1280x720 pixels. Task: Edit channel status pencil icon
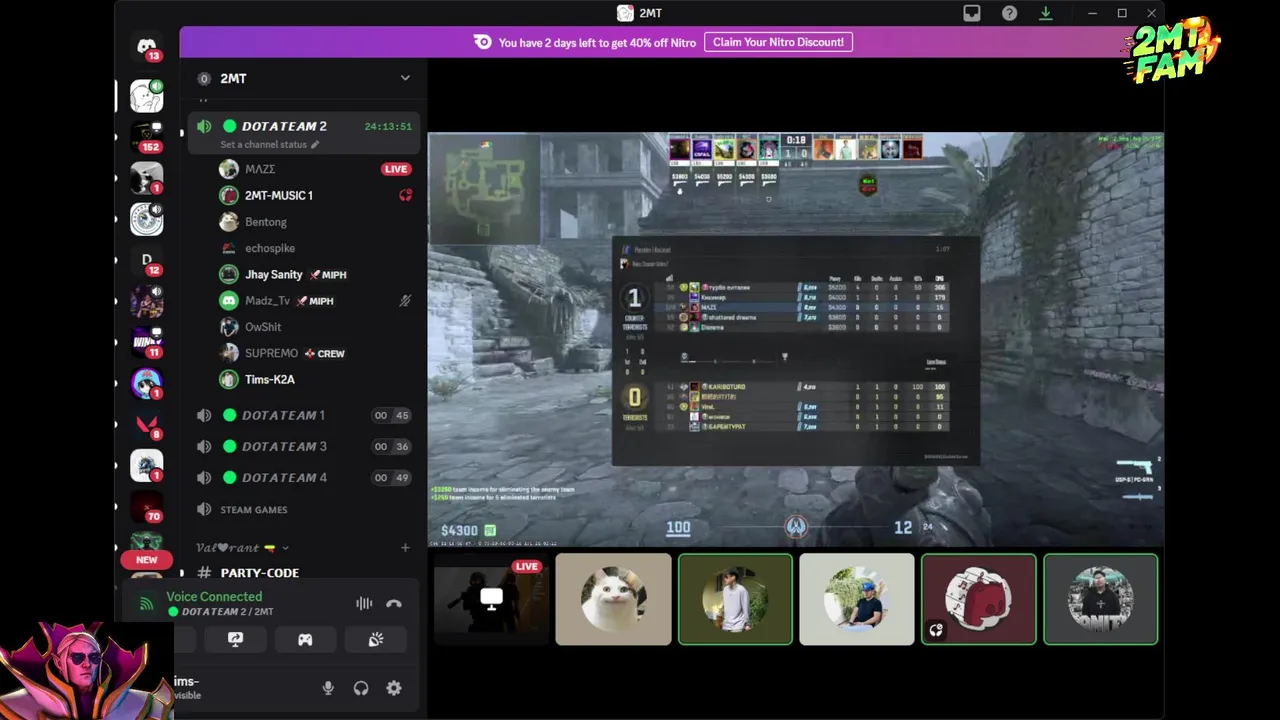pyautogui.click(x=315, y=144)
